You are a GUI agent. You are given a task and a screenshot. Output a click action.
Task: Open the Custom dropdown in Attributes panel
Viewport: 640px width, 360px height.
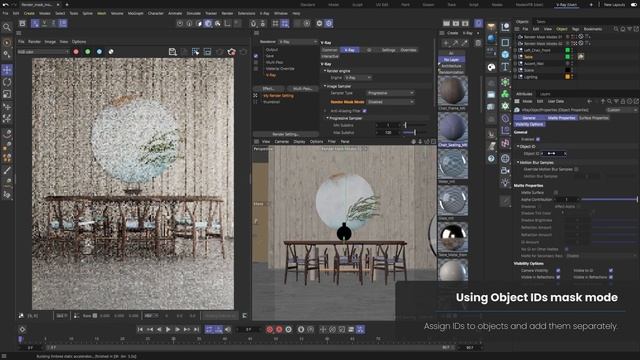(x=622, y=110)
